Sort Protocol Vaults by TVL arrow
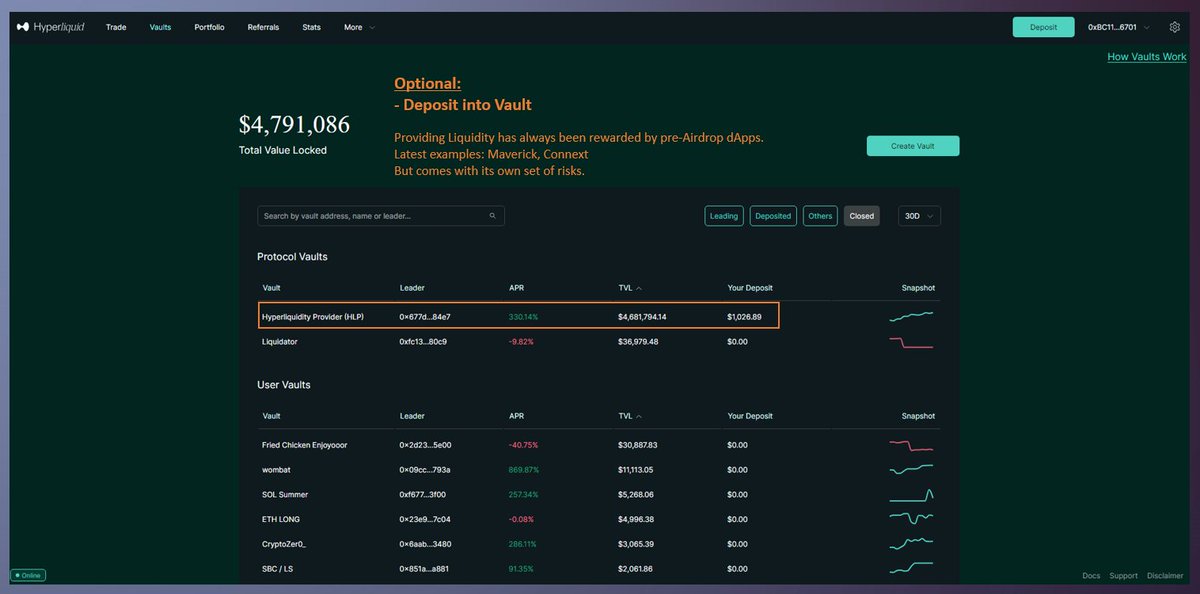Image resolution: width=1200 pixels, height=594 pixels. (x=639, y=288)
